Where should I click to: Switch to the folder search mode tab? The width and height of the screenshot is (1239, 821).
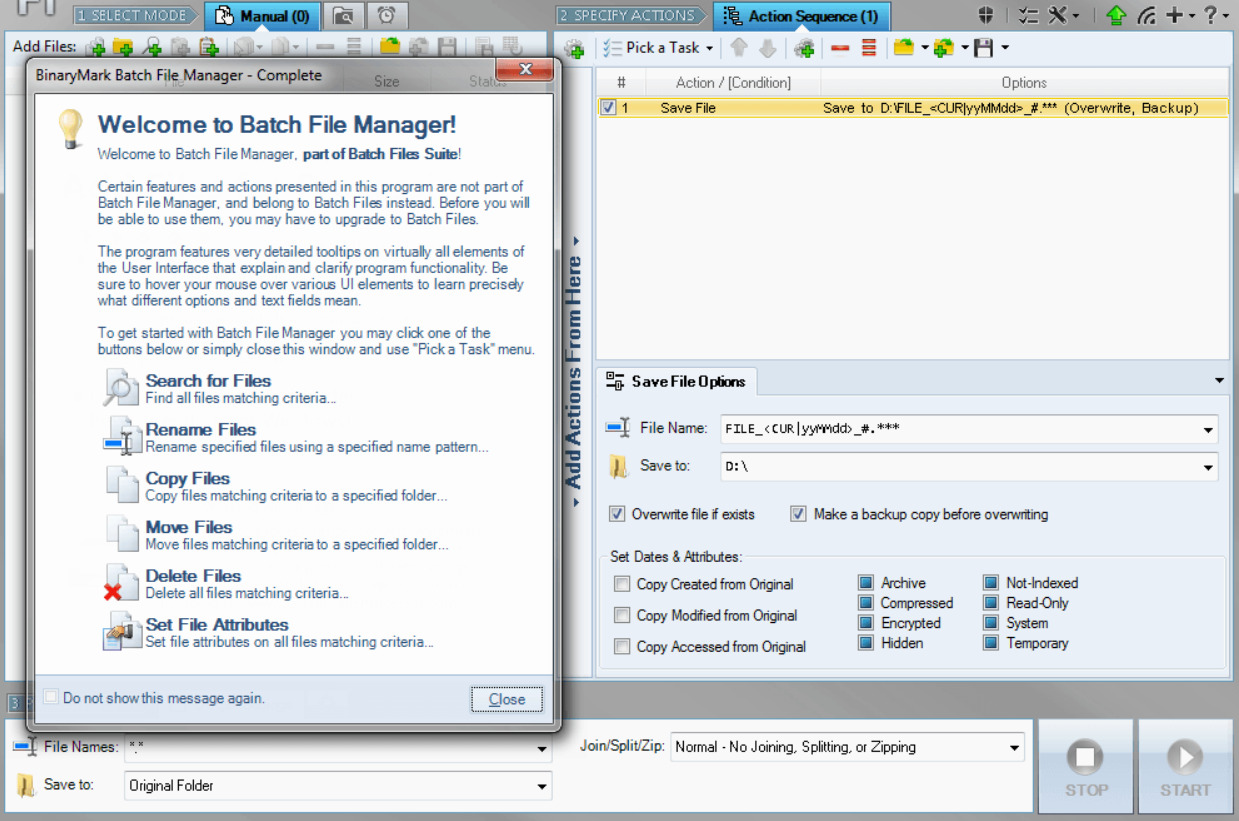point(343,16)
